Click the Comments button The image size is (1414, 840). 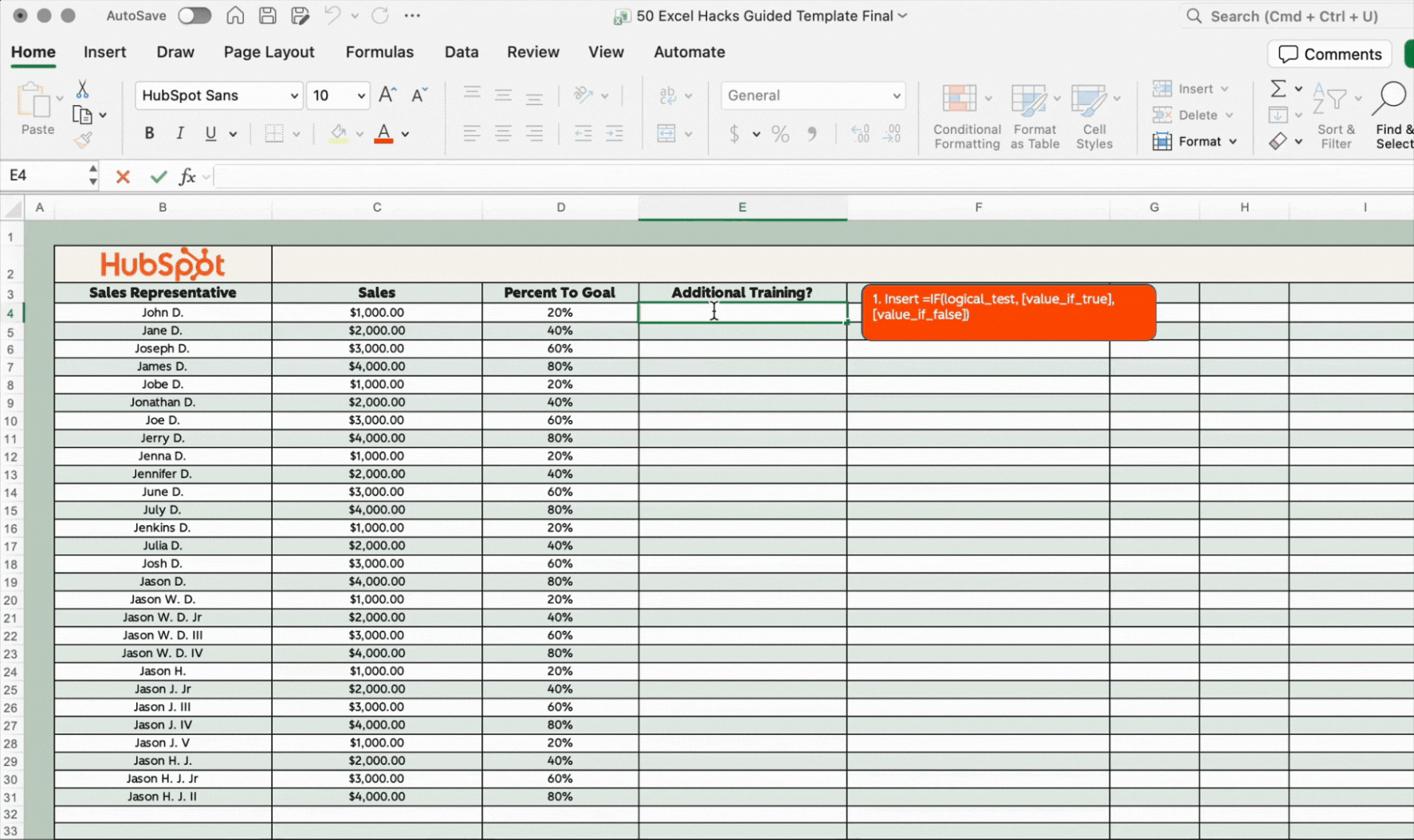click(1330, 54)
